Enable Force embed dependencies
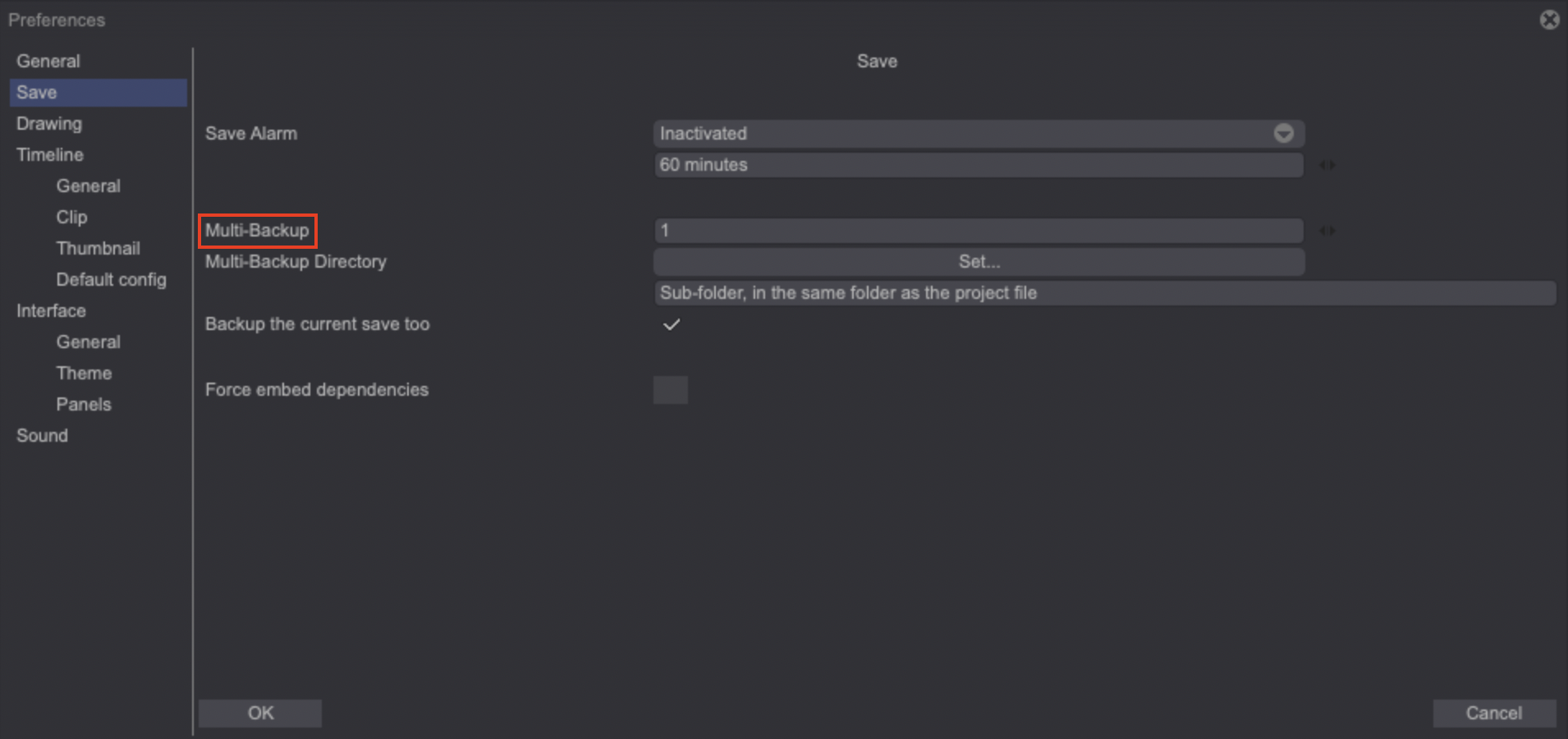This screenshot has height=739, width=1568. point(670,389)
